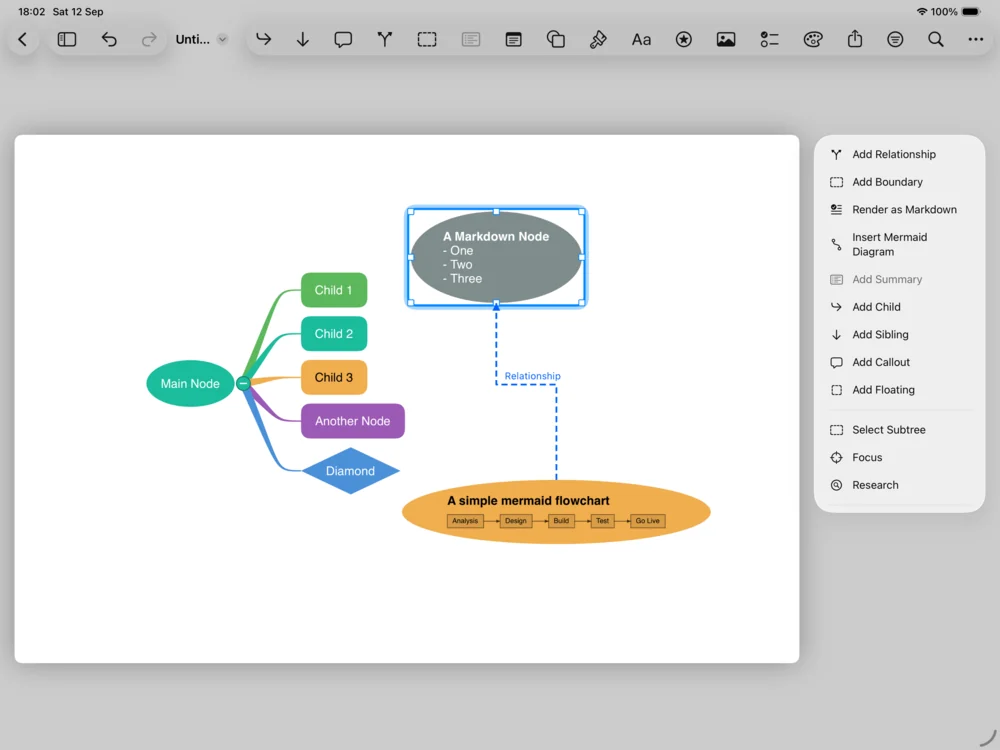Image resolution: width=1000 pixels, height=750 pixels.
Task: Choose Add Sibling from the menu
Action: pos(899,334)
